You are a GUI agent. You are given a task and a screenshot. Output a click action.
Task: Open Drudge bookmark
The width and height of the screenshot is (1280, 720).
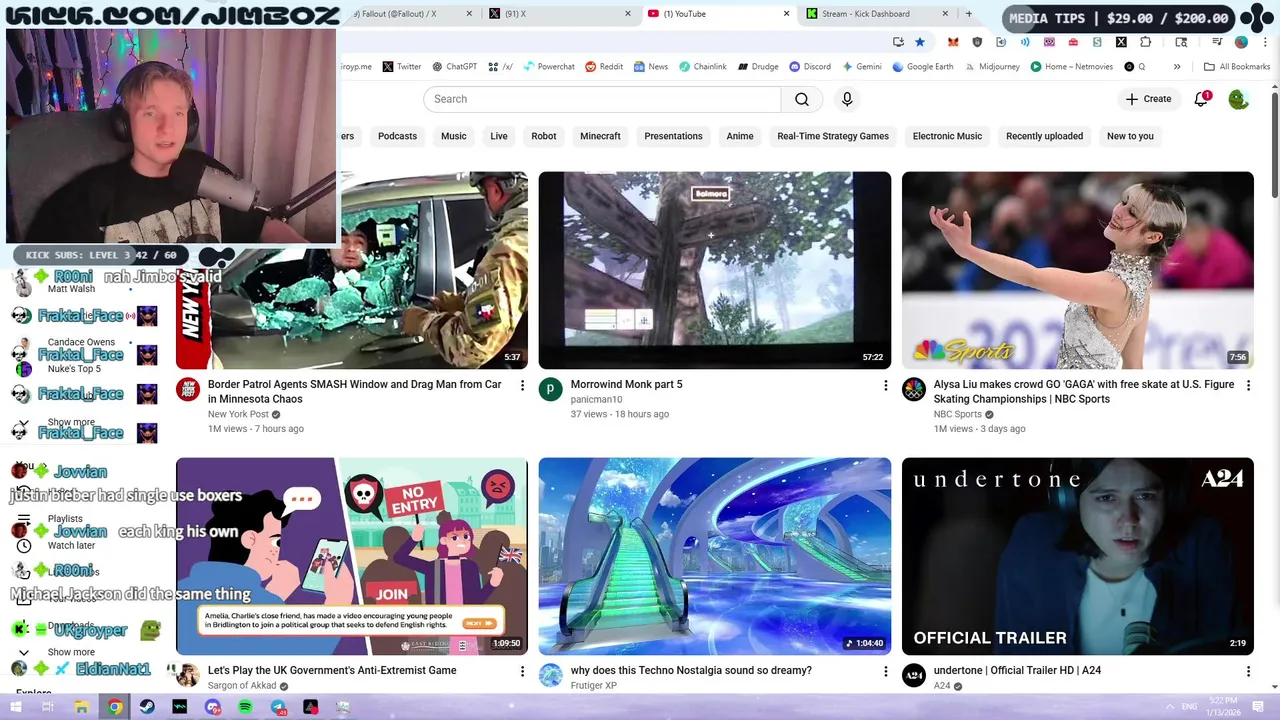point(758,67)
